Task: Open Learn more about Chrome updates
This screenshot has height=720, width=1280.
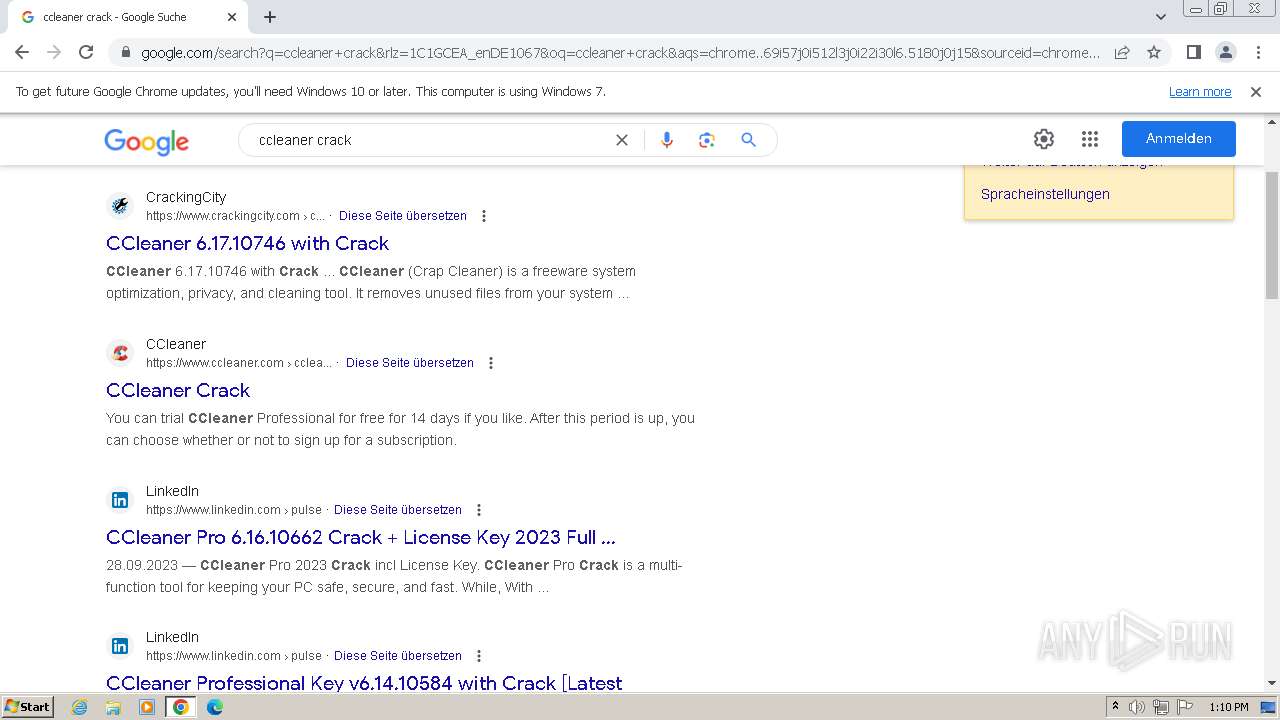Action: [x=1200, y=92]
